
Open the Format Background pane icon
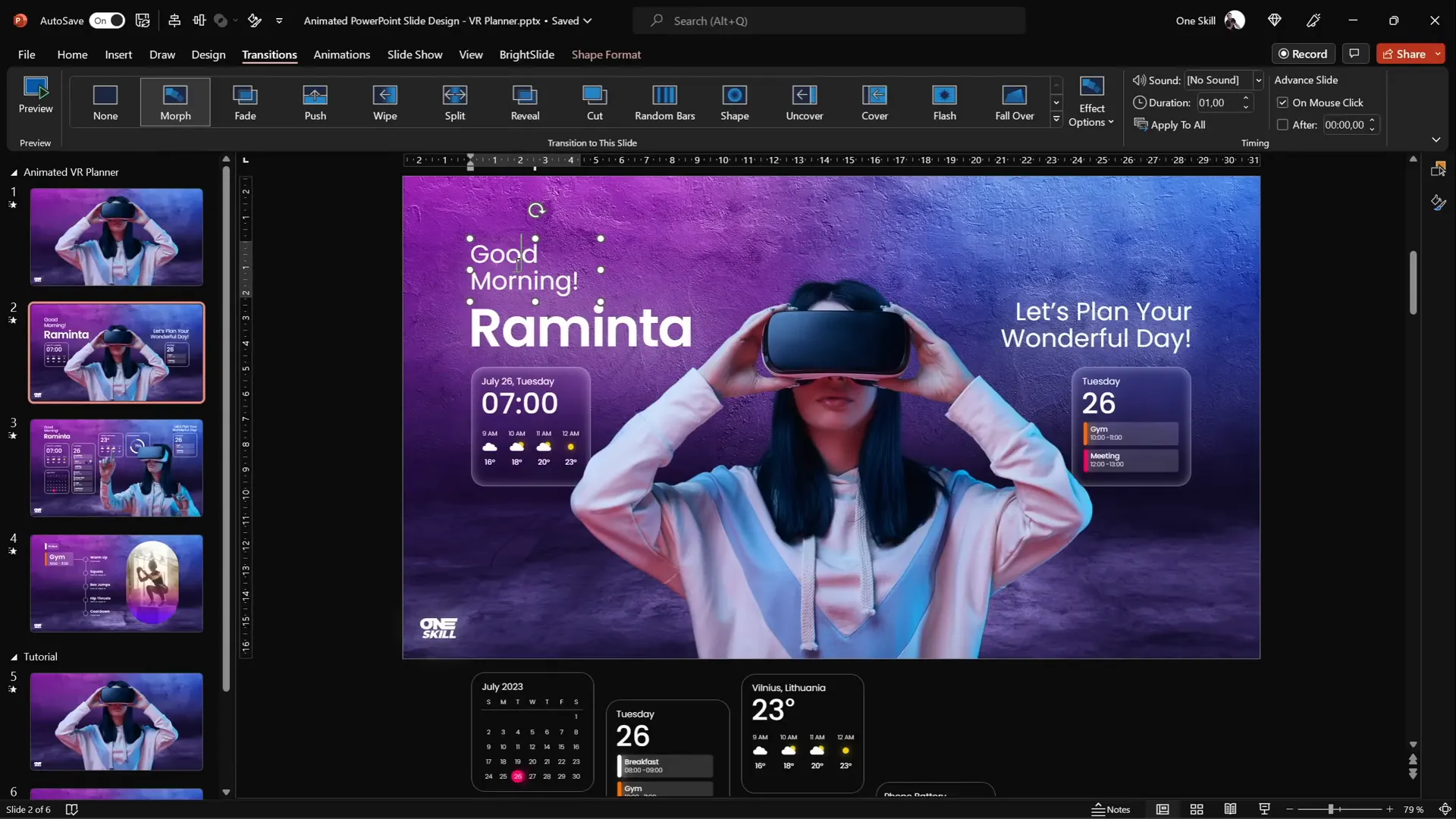click(x=1439, y=202)
